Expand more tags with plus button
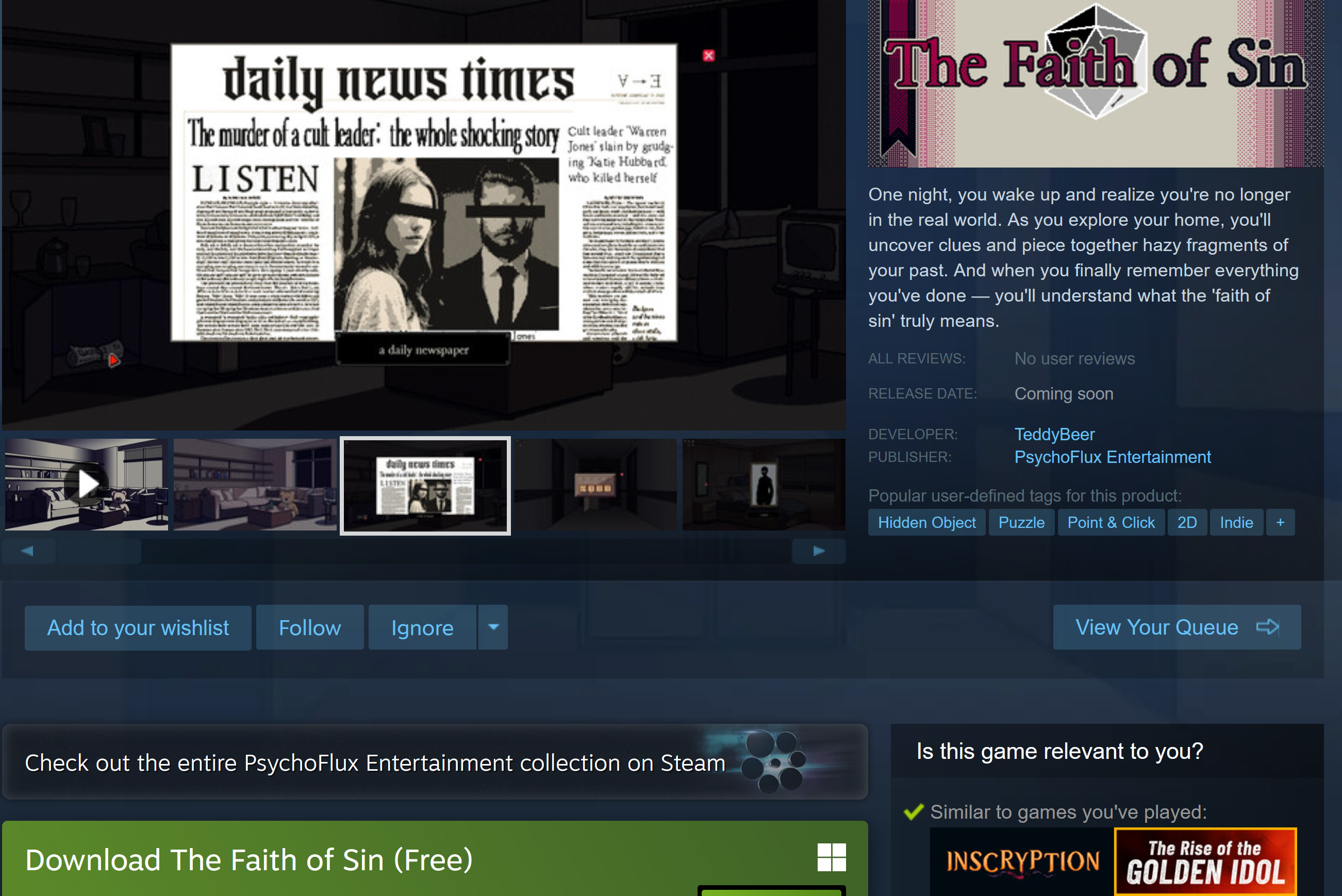The width and height of the screenshot is (1342, 896). click(1280, 522)
